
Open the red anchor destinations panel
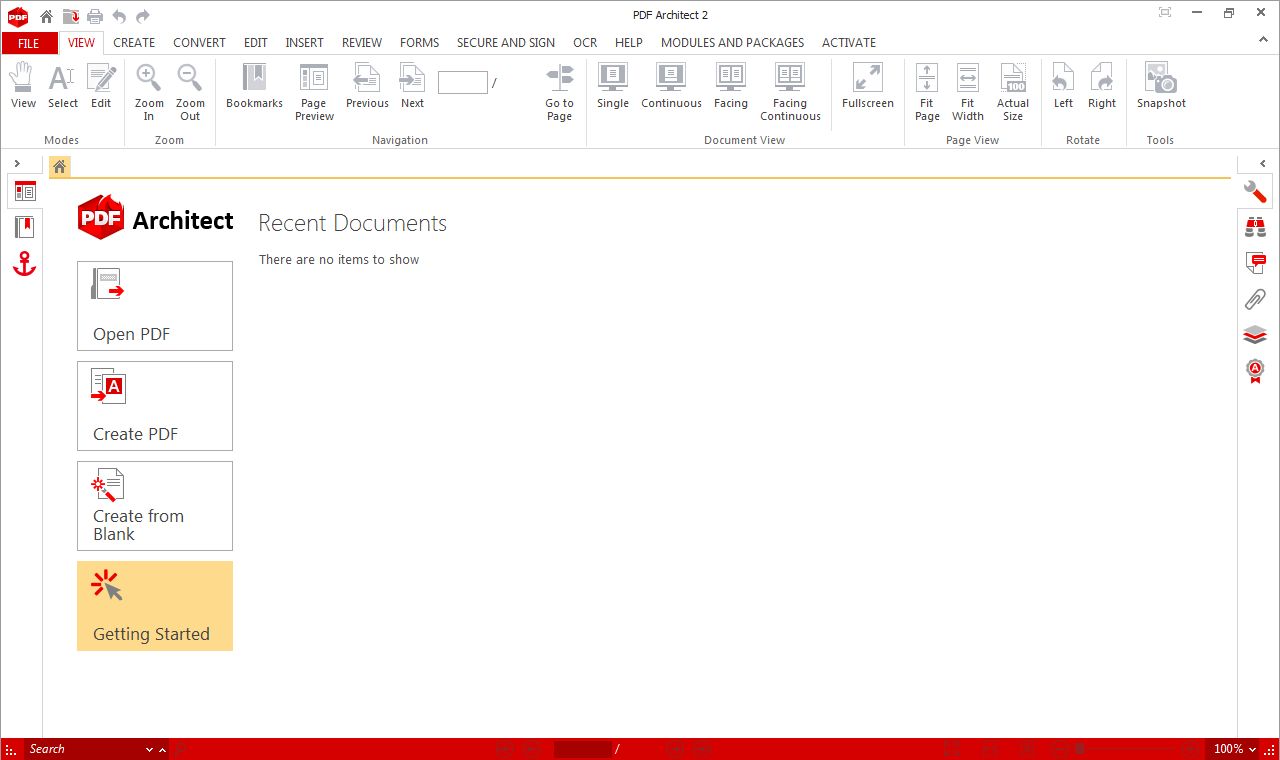[x=25, y=264]
